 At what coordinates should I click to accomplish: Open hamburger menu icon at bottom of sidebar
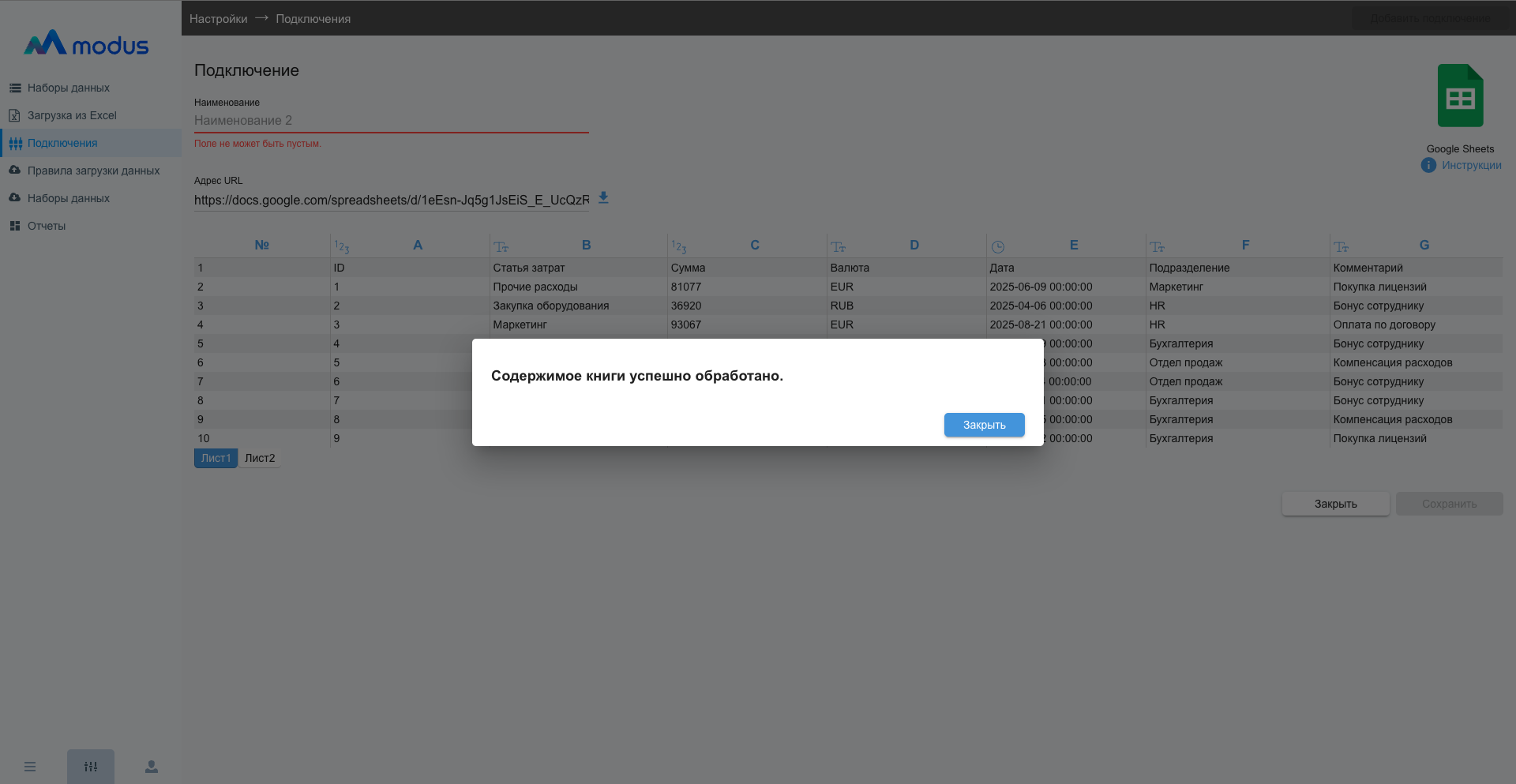pyautogui.click(x=30, y=767)
